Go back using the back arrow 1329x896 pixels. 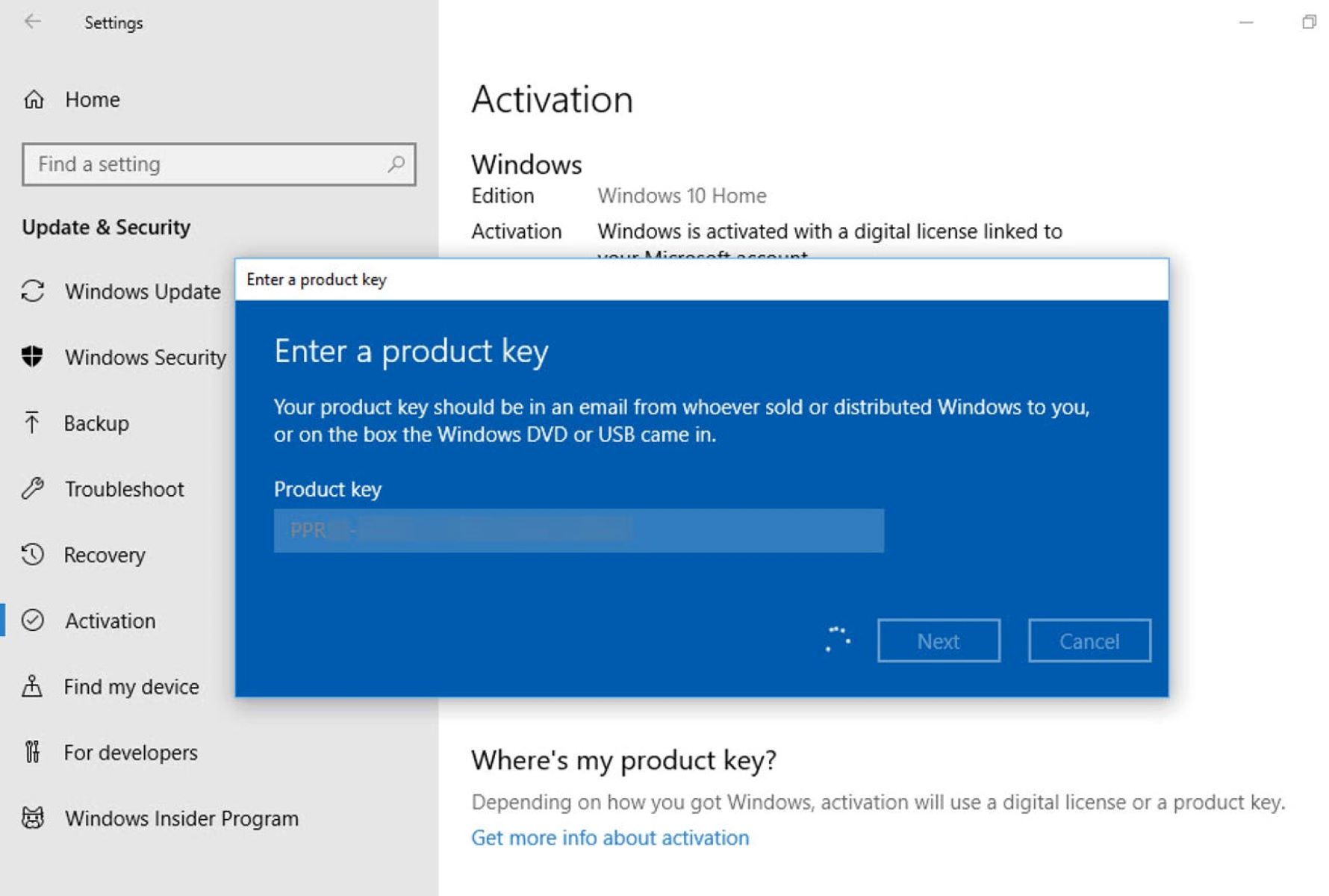pyautogui.click(x=33, y=22)
